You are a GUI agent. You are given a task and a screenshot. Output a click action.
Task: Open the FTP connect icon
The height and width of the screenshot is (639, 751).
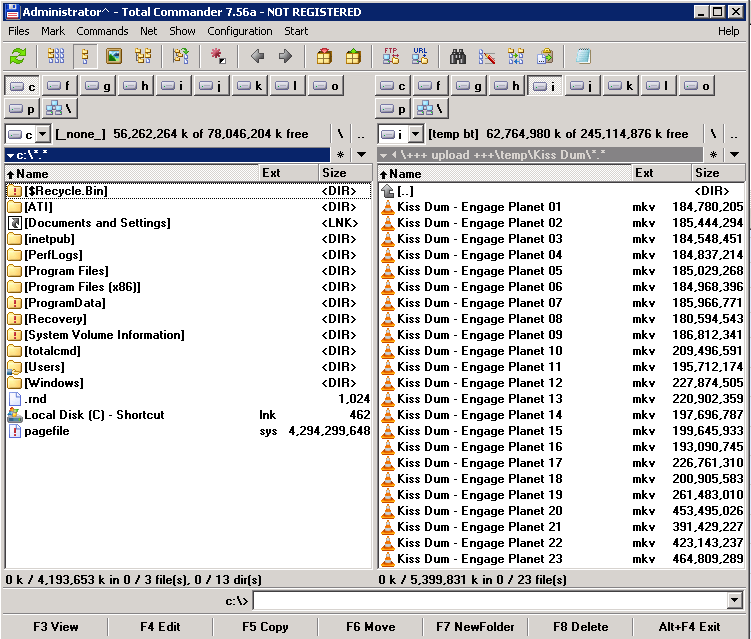(x=391, y=56)
